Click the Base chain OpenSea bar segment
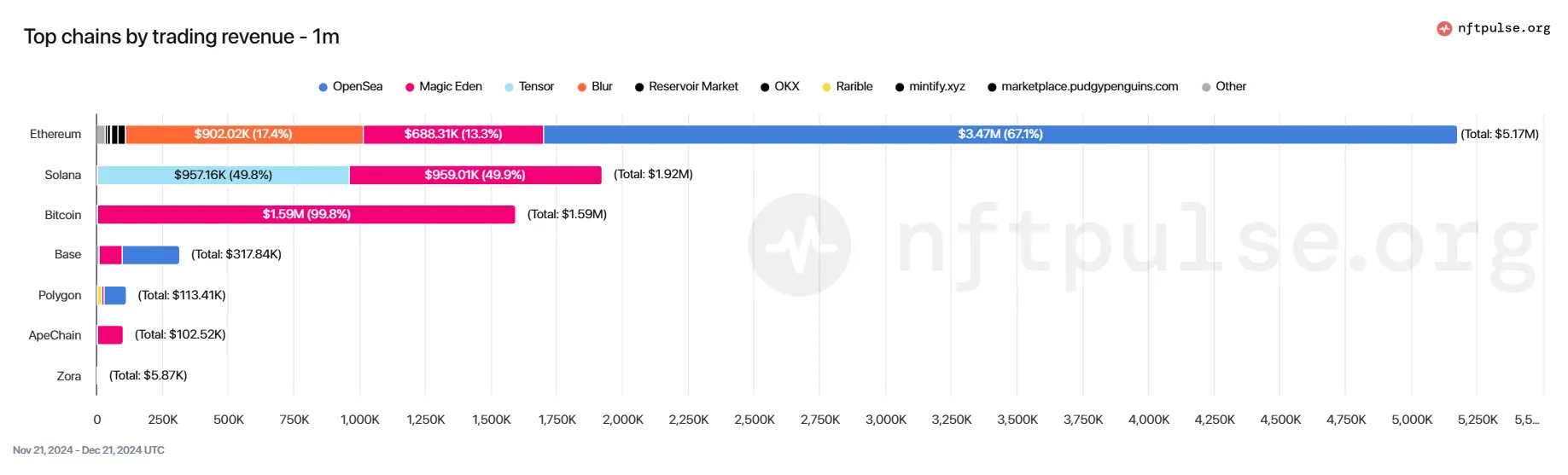This screenshot has height=475, width=1568. coord(150,255)
